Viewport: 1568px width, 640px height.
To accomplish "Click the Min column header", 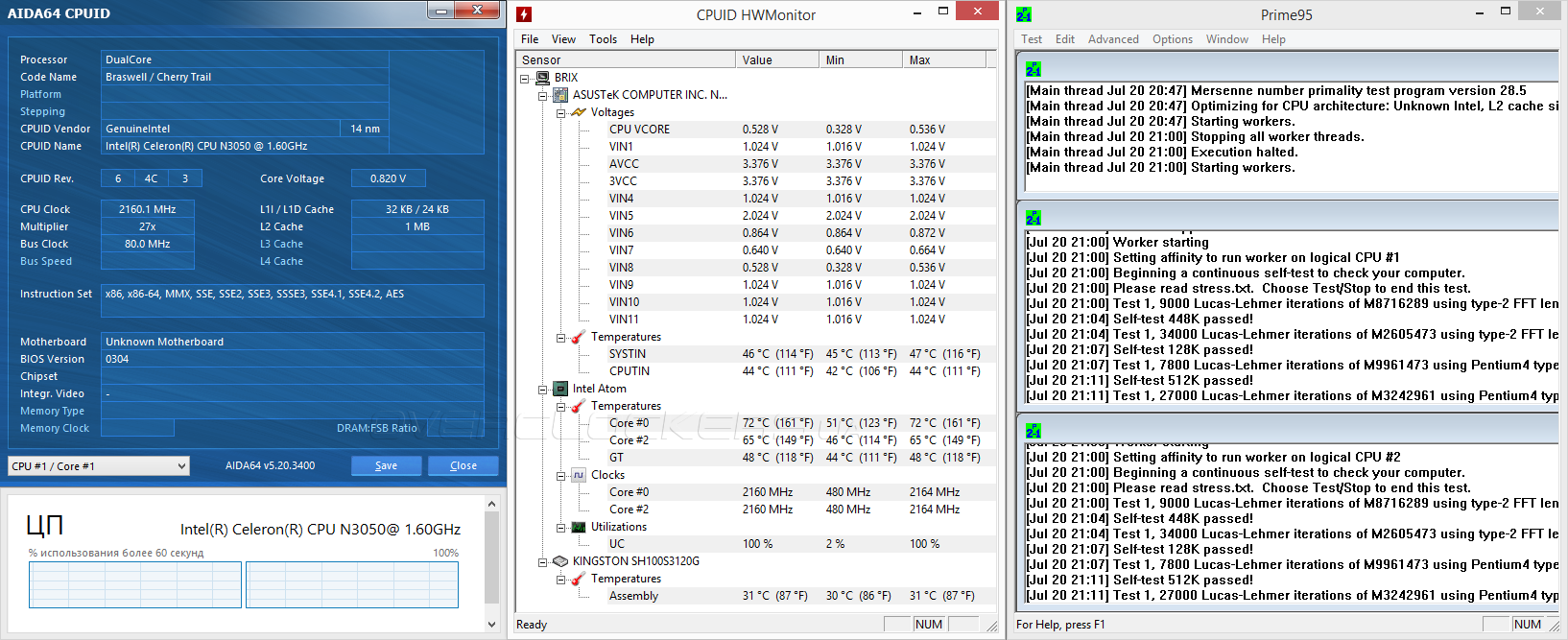I will coord(861,59).
